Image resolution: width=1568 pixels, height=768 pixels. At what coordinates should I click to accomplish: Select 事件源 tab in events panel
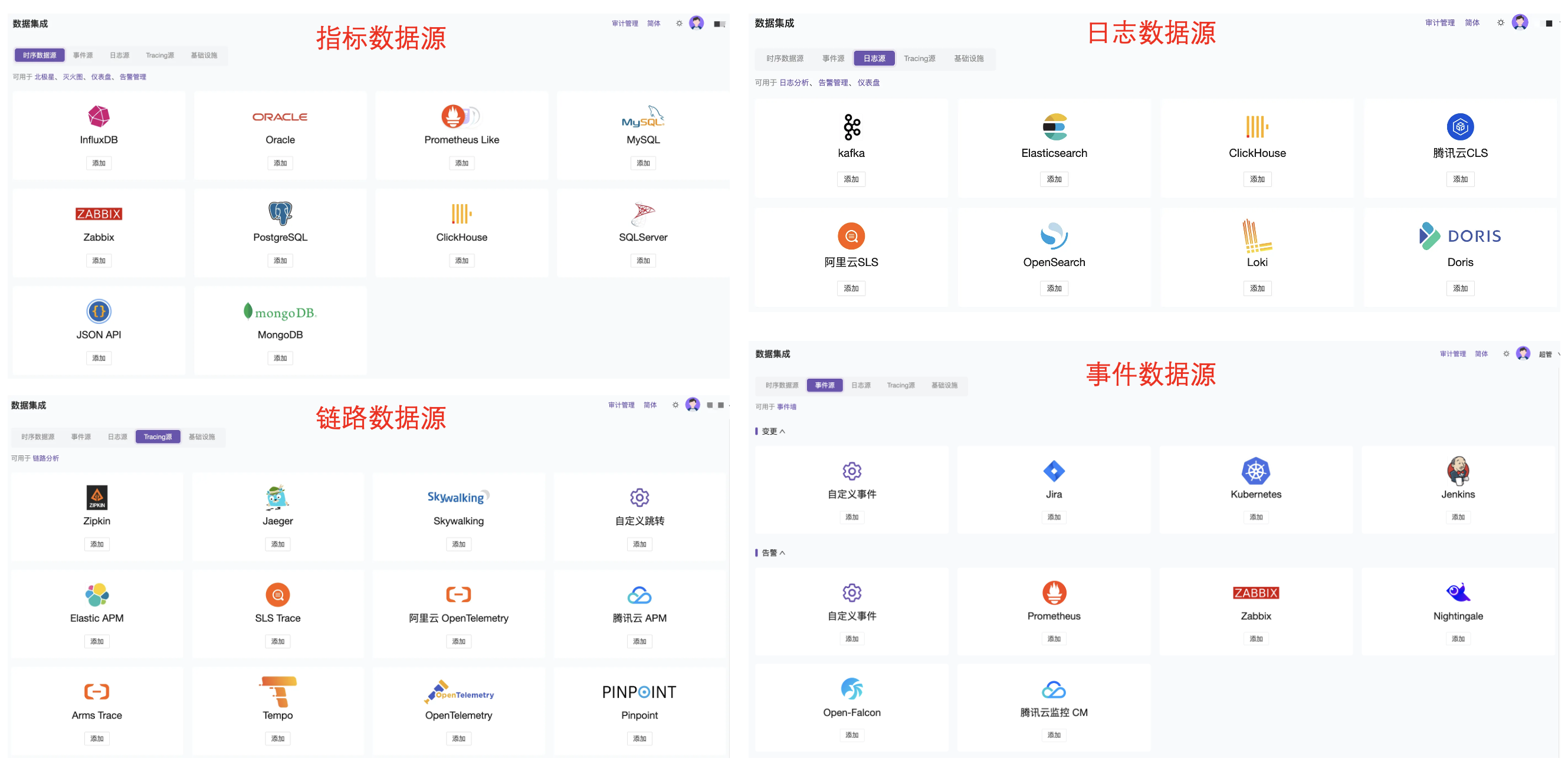[x=825, y=385]
